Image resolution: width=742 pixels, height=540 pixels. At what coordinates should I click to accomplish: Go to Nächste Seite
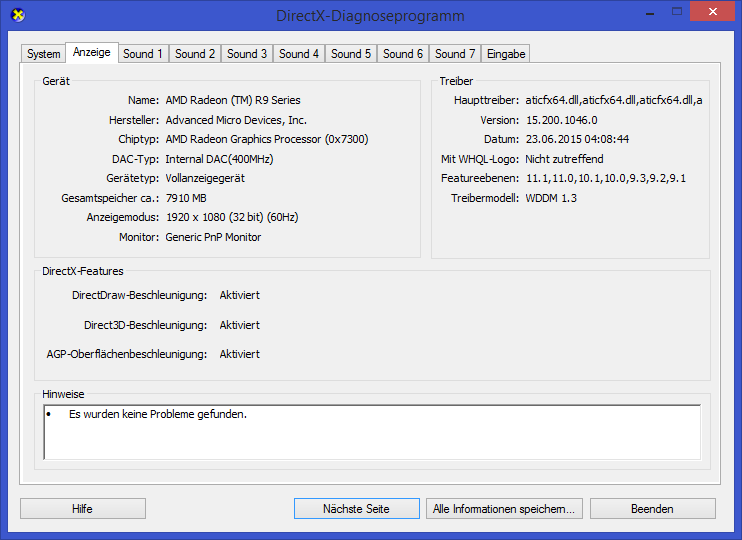(357, 509)
